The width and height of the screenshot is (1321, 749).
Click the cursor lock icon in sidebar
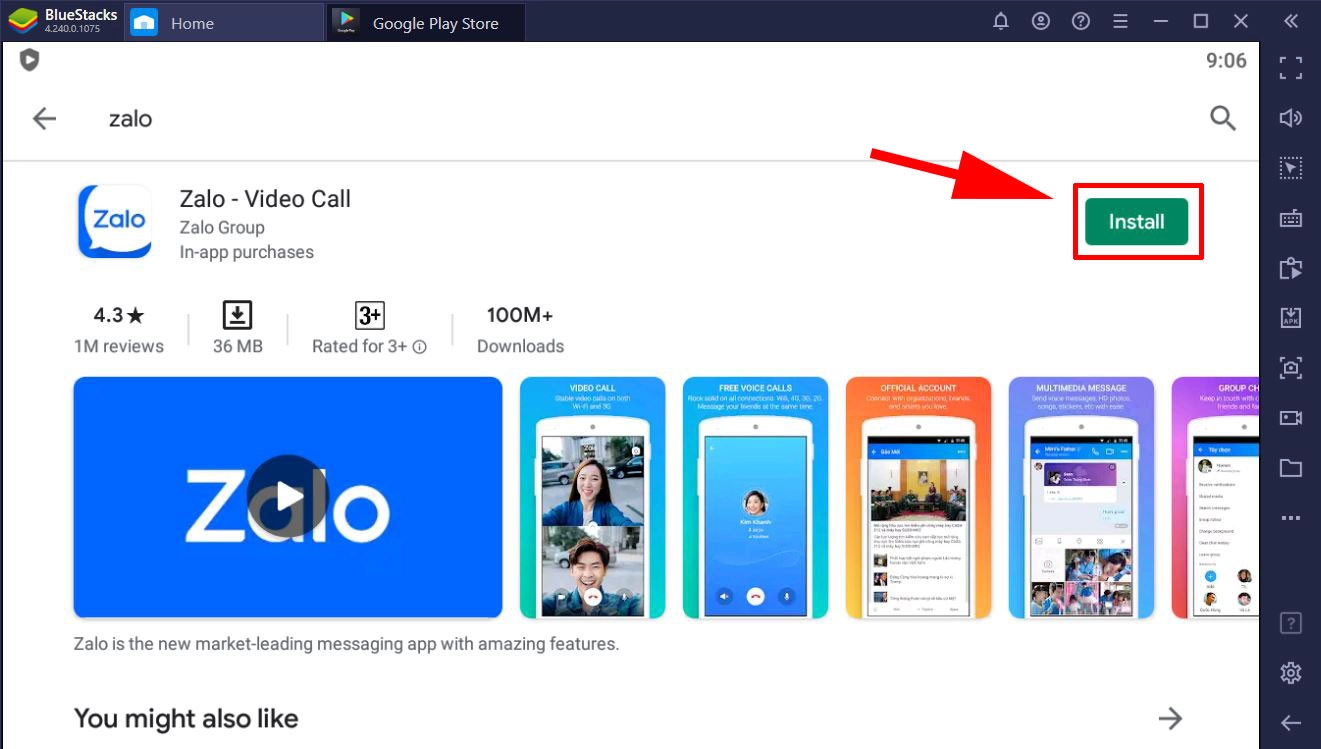pyautogui.click(x=1291, y=168)
